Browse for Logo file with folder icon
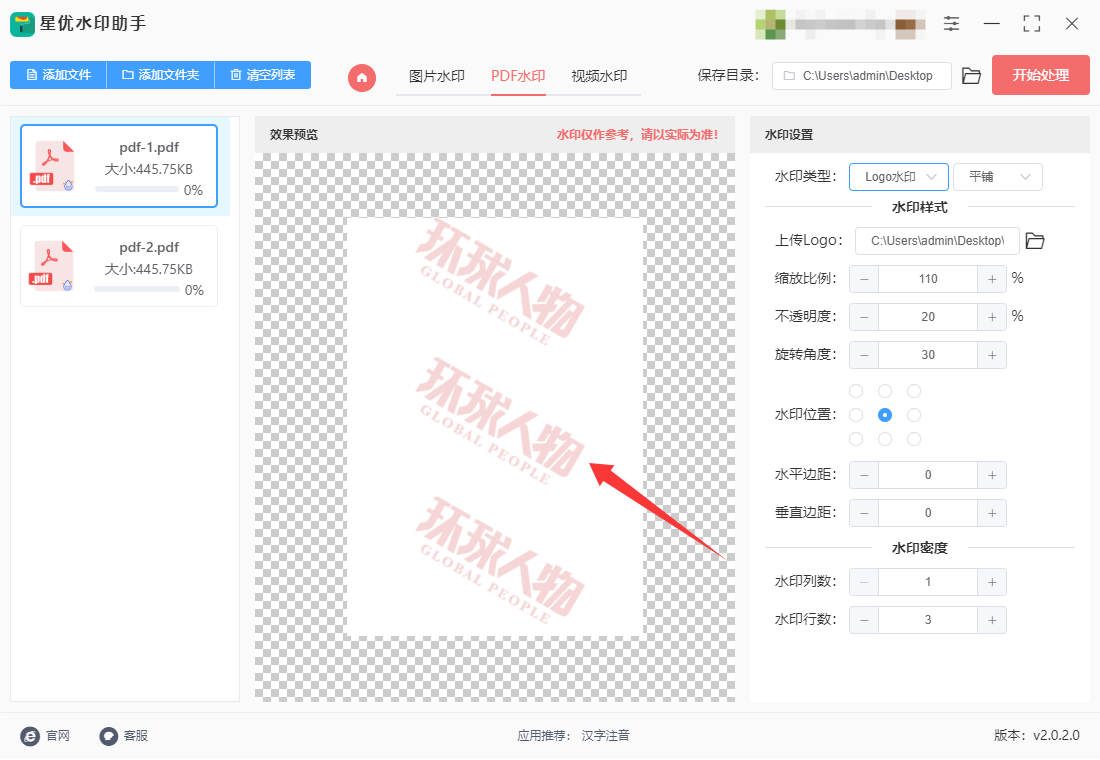 (1035, 241)
